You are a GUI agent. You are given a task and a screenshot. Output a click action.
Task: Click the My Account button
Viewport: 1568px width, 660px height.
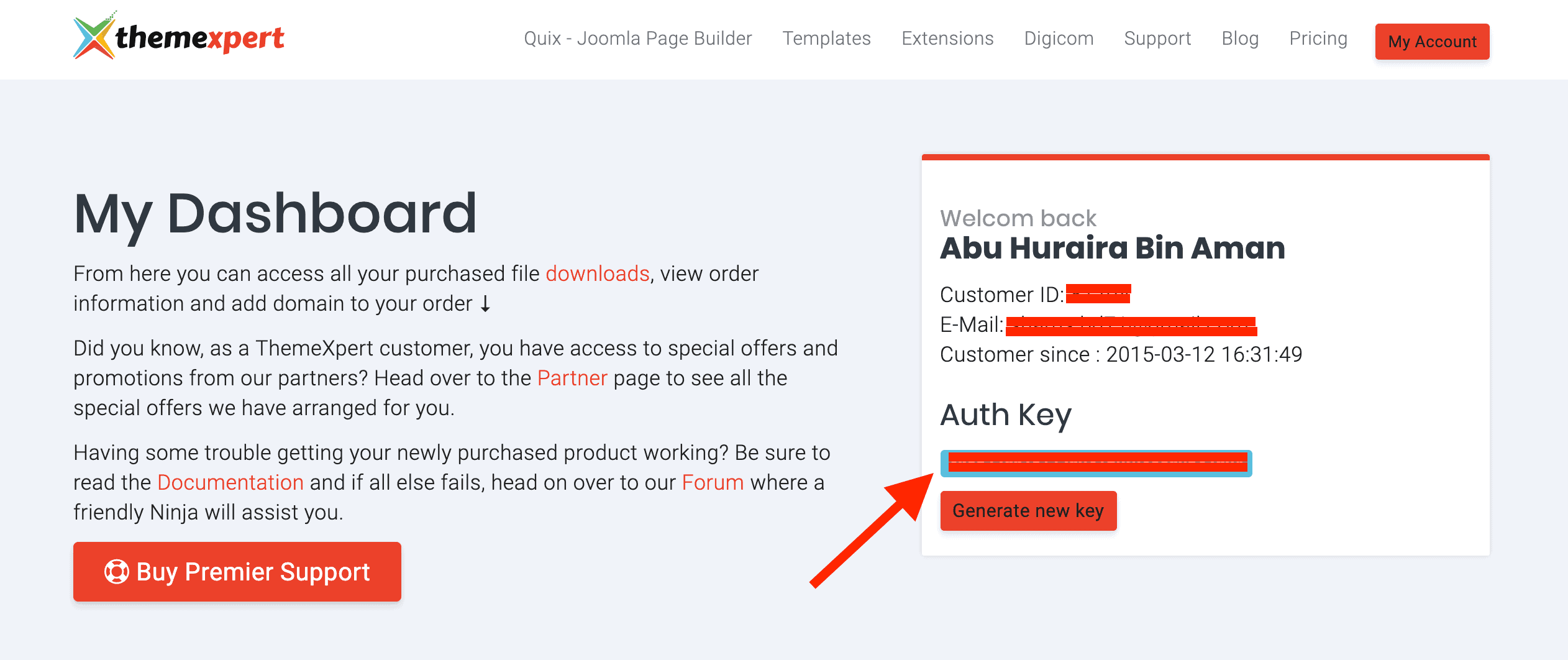click(x=1432, y=42)
